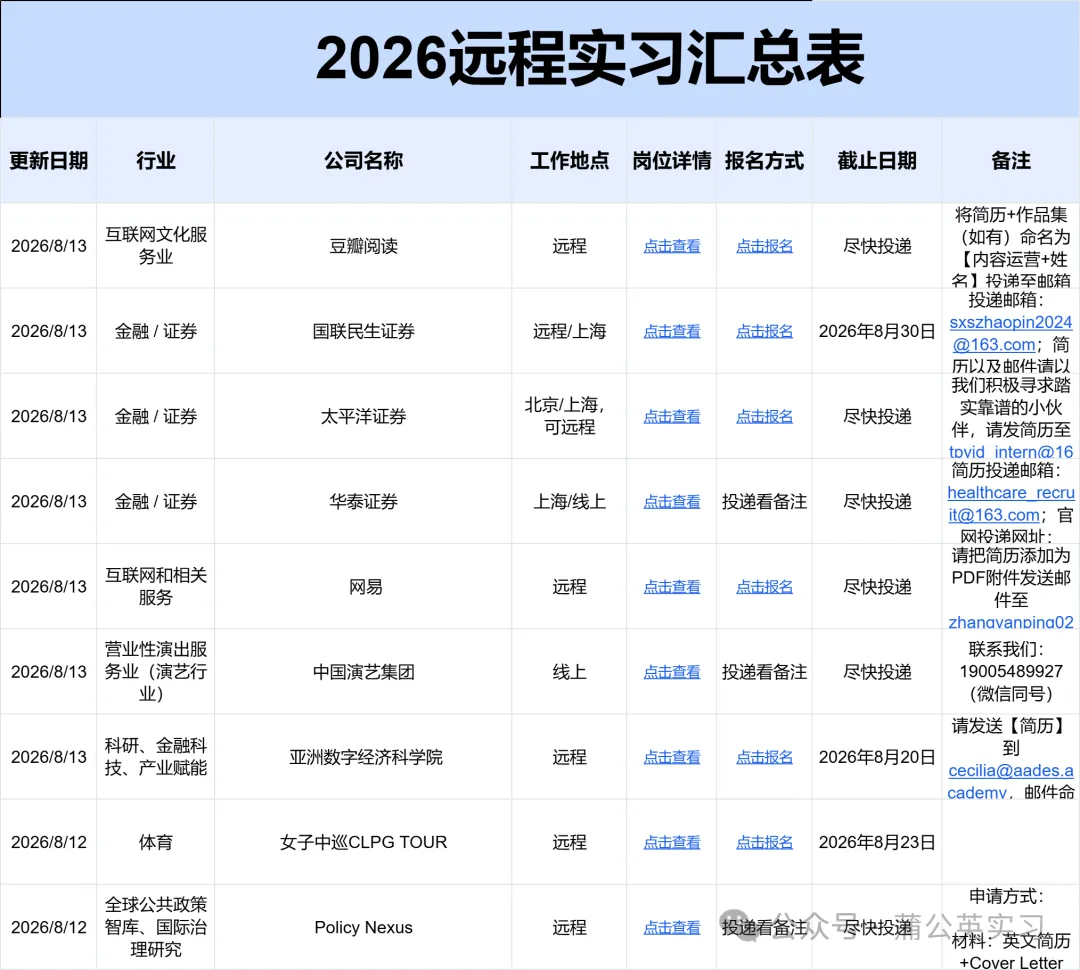Select the 报名方式 column header
This screenshot has height=970, width=1080.
765,161
